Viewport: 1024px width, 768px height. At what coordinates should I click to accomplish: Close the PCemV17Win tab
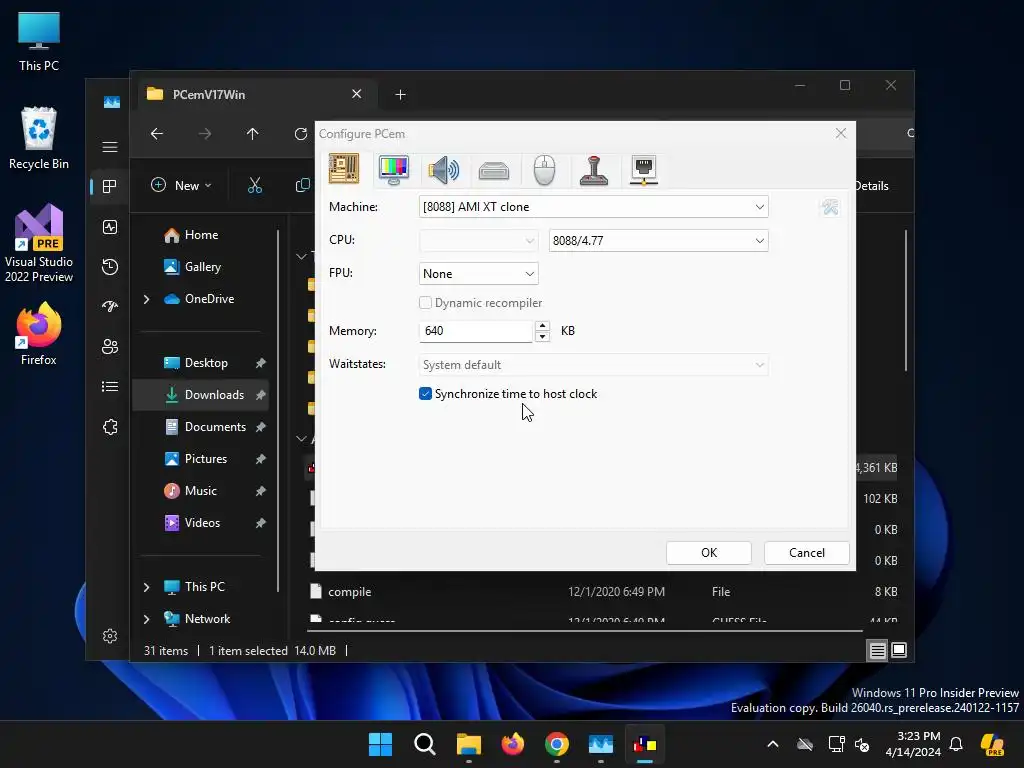357,94
